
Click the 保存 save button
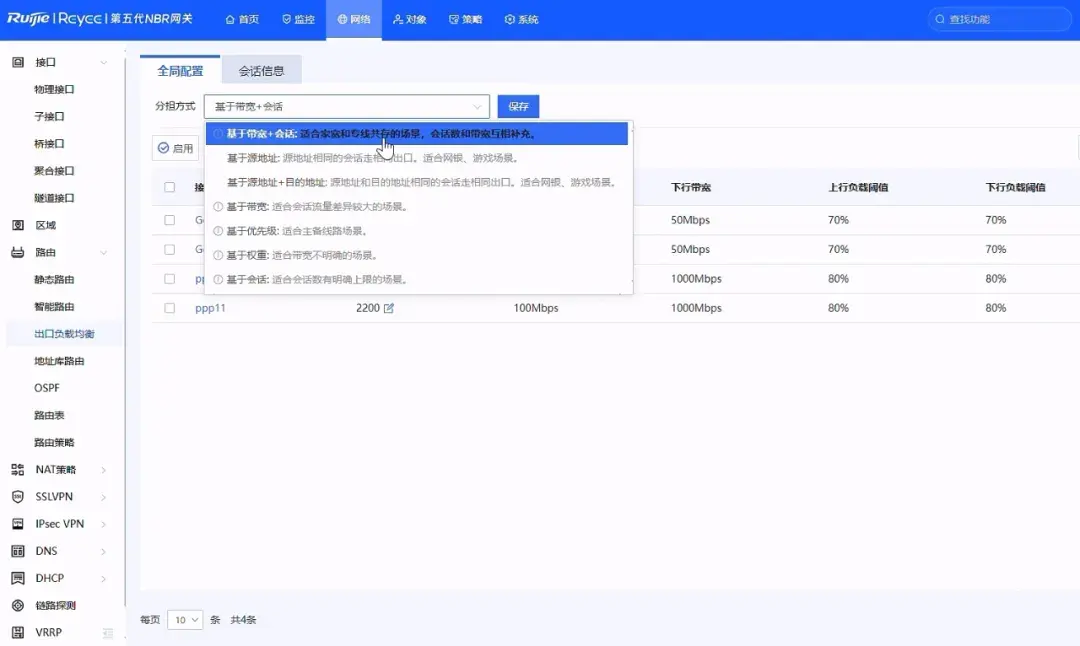[518, 105]
